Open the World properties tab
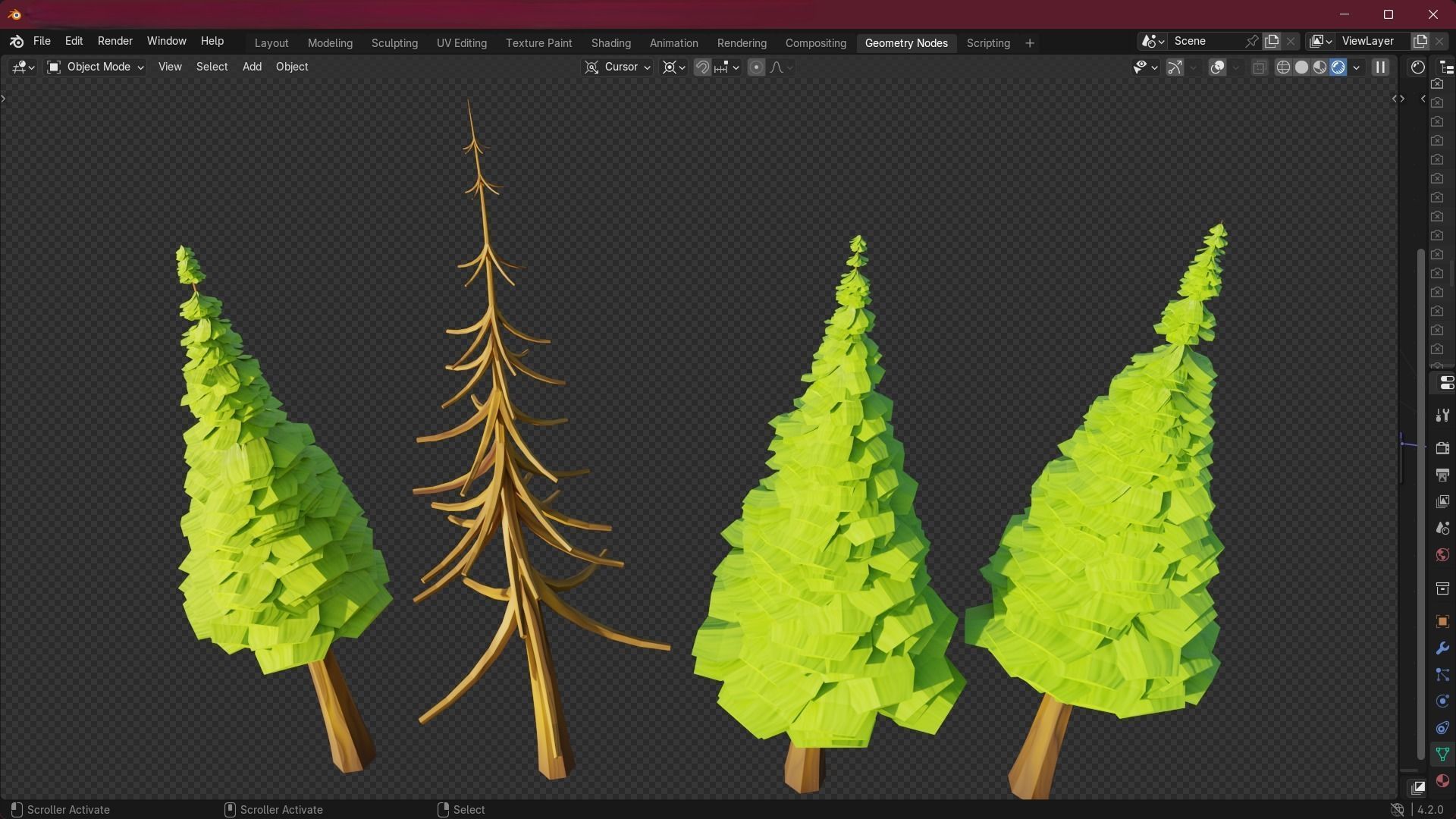This screenshot has width=1456, height=819. pos(1442,554)
